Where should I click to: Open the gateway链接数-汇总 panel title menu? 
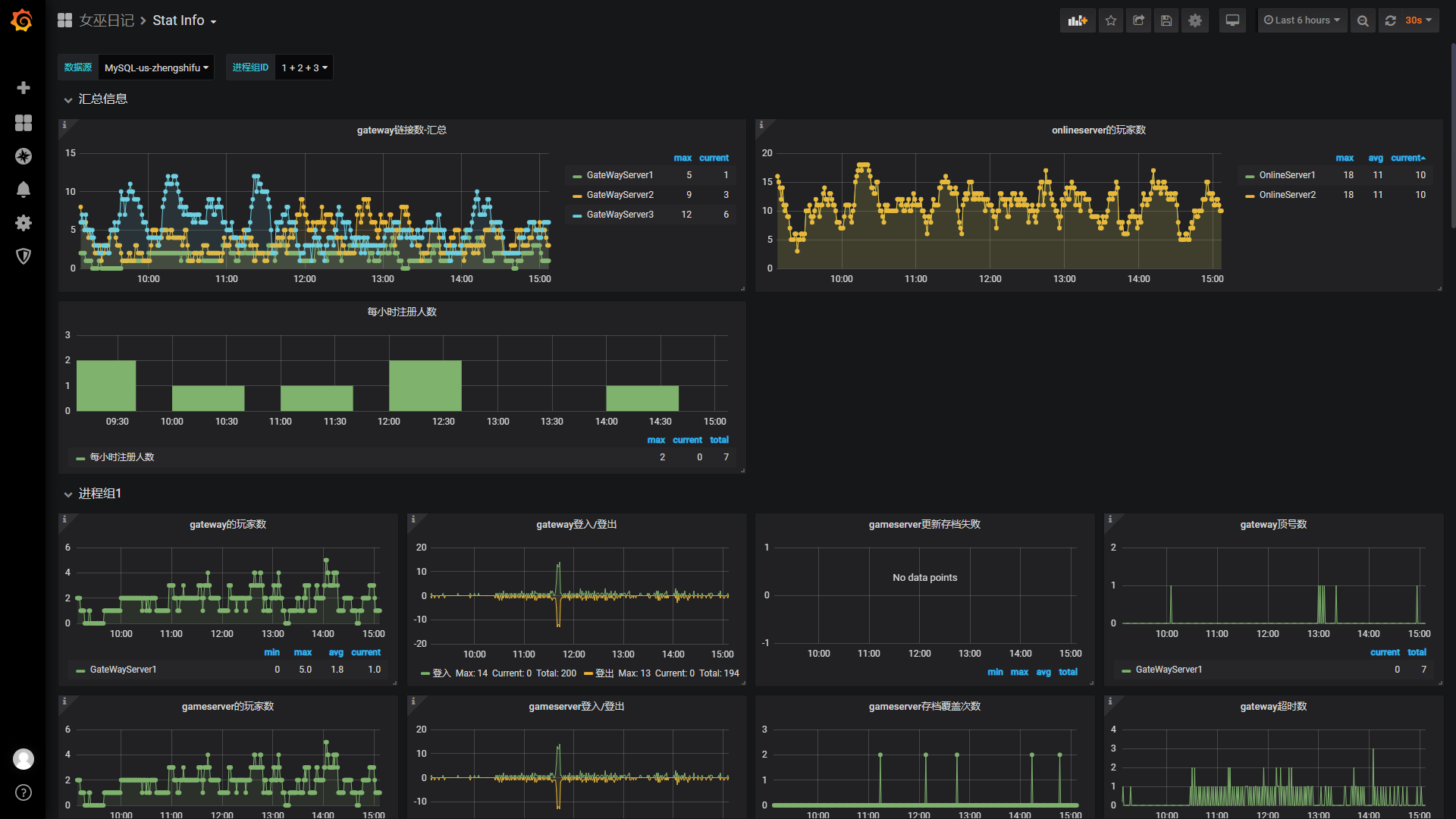pyautogui.click(x=401, y=130)
